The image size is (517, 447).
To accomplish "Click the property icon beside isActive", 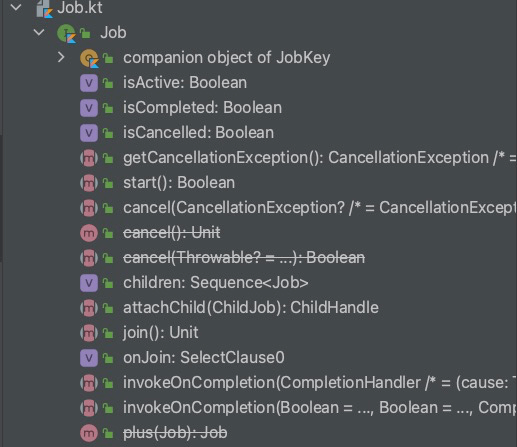I will [x=89, y=83].
